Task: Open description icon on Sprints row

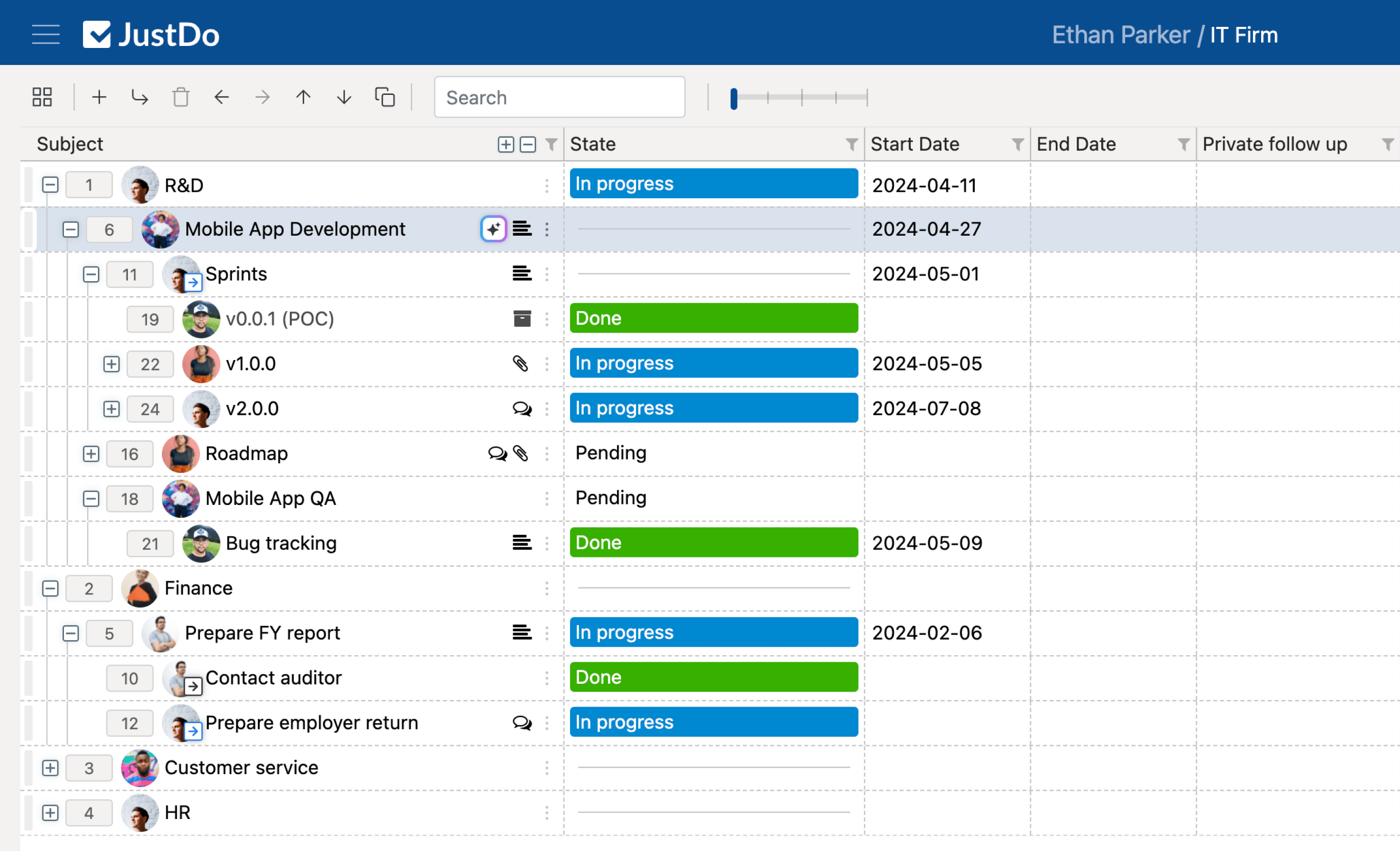Action: (522, 274)
